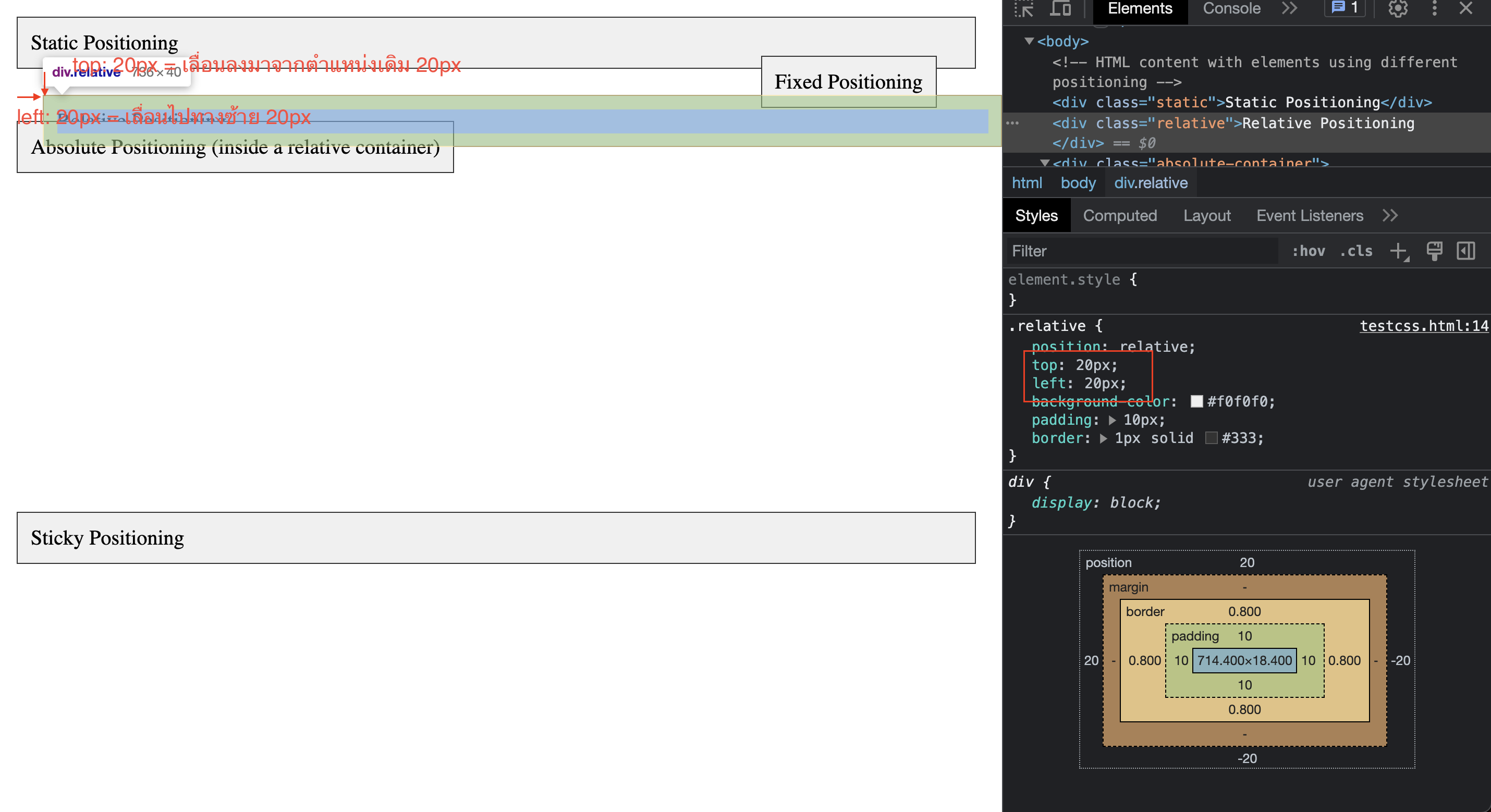Select the div class static node
This screenshot has width=1491, height=812.
coord(1242,103)
